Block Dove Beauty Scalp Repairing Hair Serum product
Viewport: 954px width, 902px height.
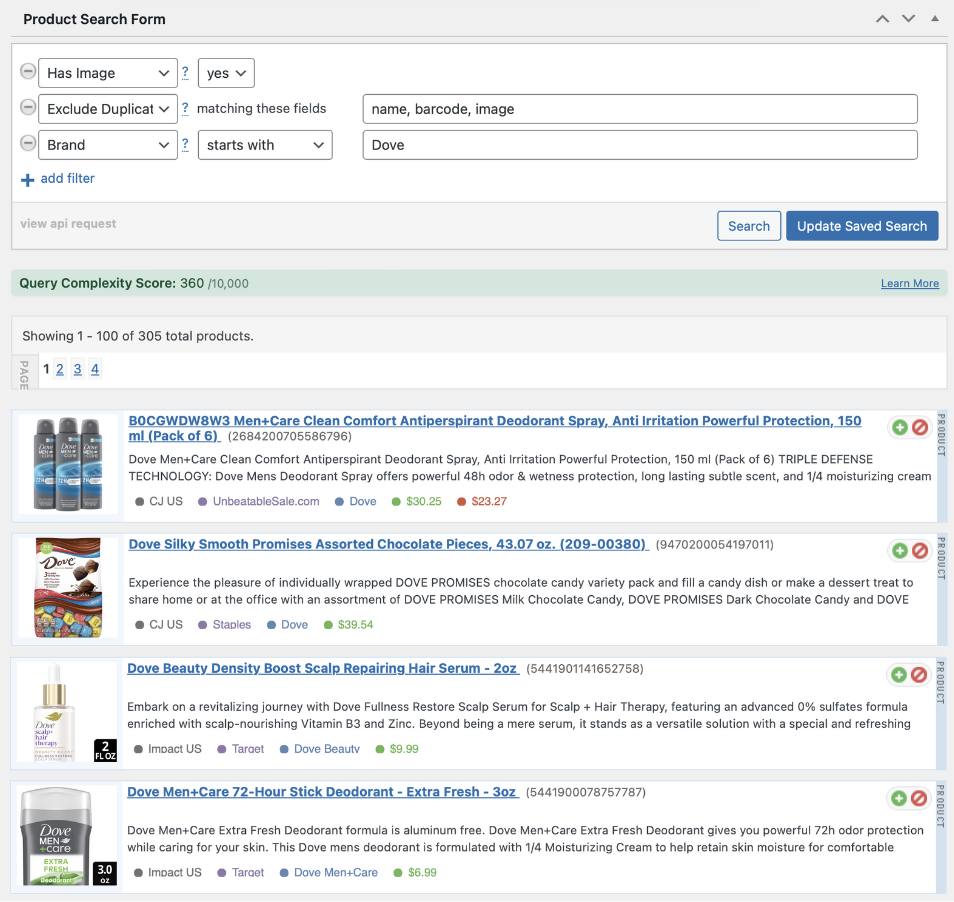pos(919,675)
